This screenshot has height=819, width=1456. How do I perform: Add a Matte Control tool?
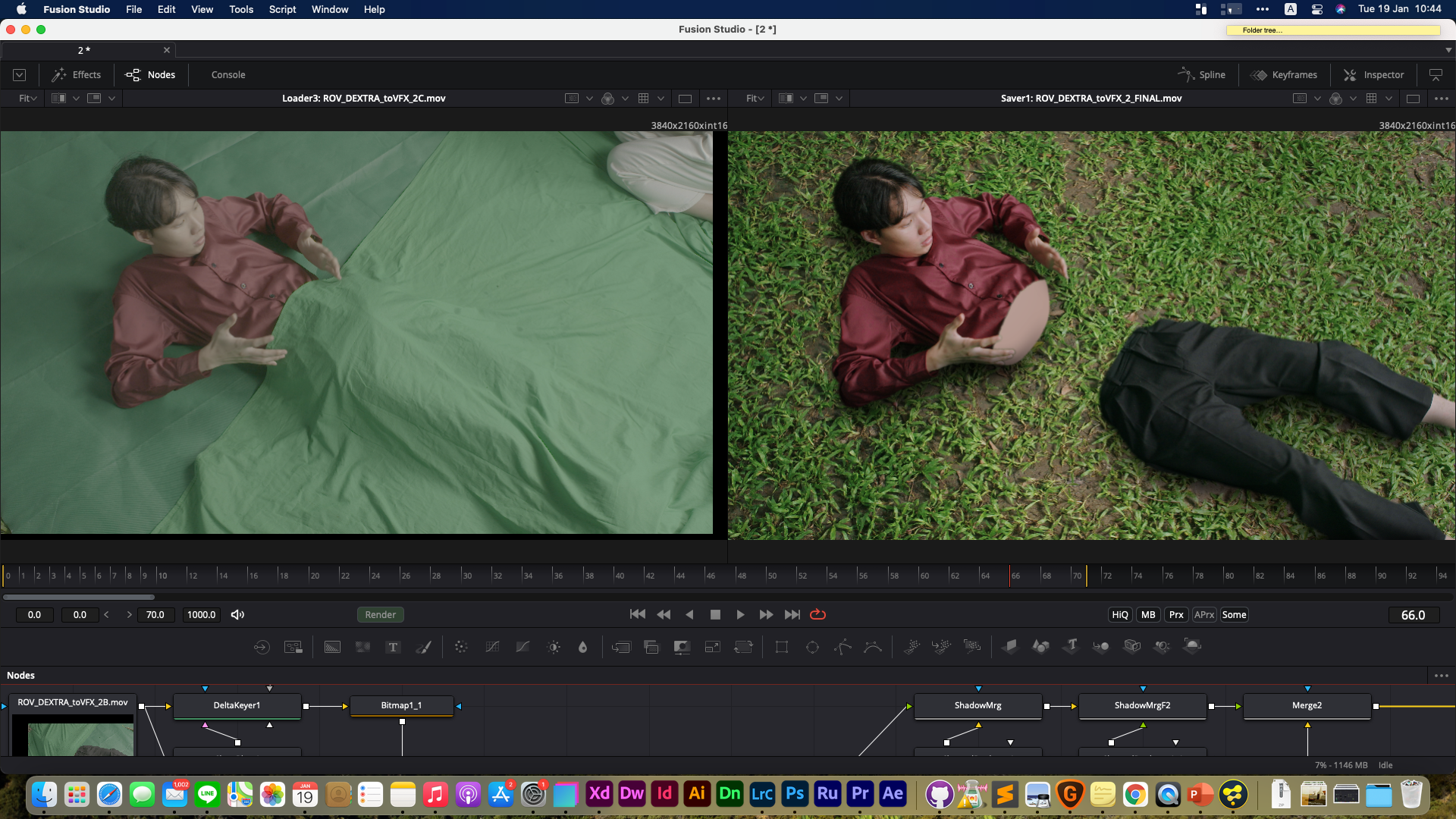(x=682, y=647)
